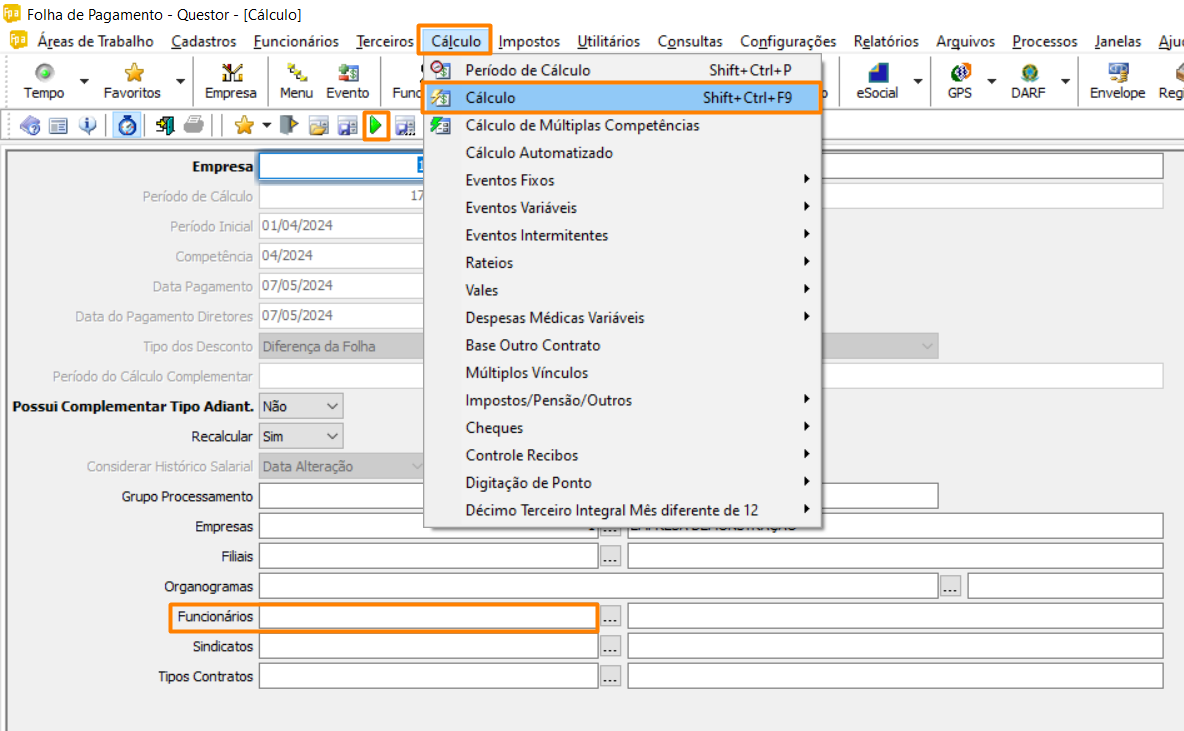Open the small star's dropdown arrow

267,125
